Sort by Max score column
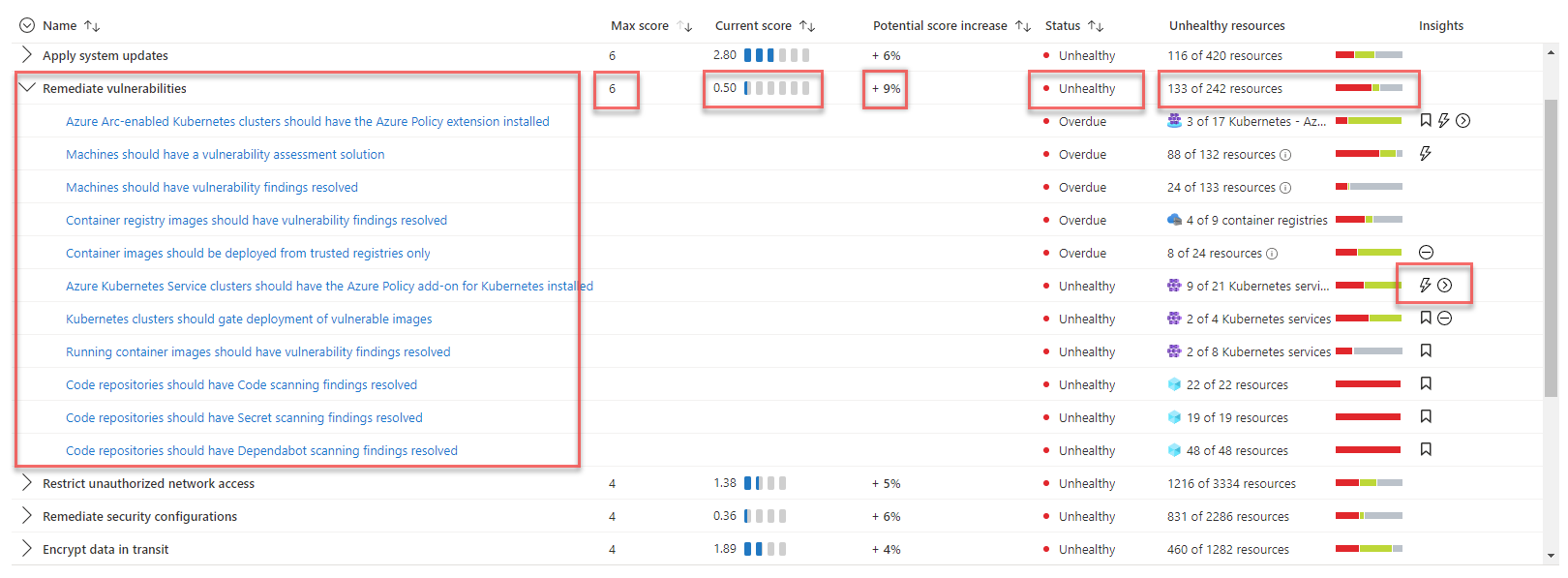The image size is (1568, 578). [x=684, y=26]
